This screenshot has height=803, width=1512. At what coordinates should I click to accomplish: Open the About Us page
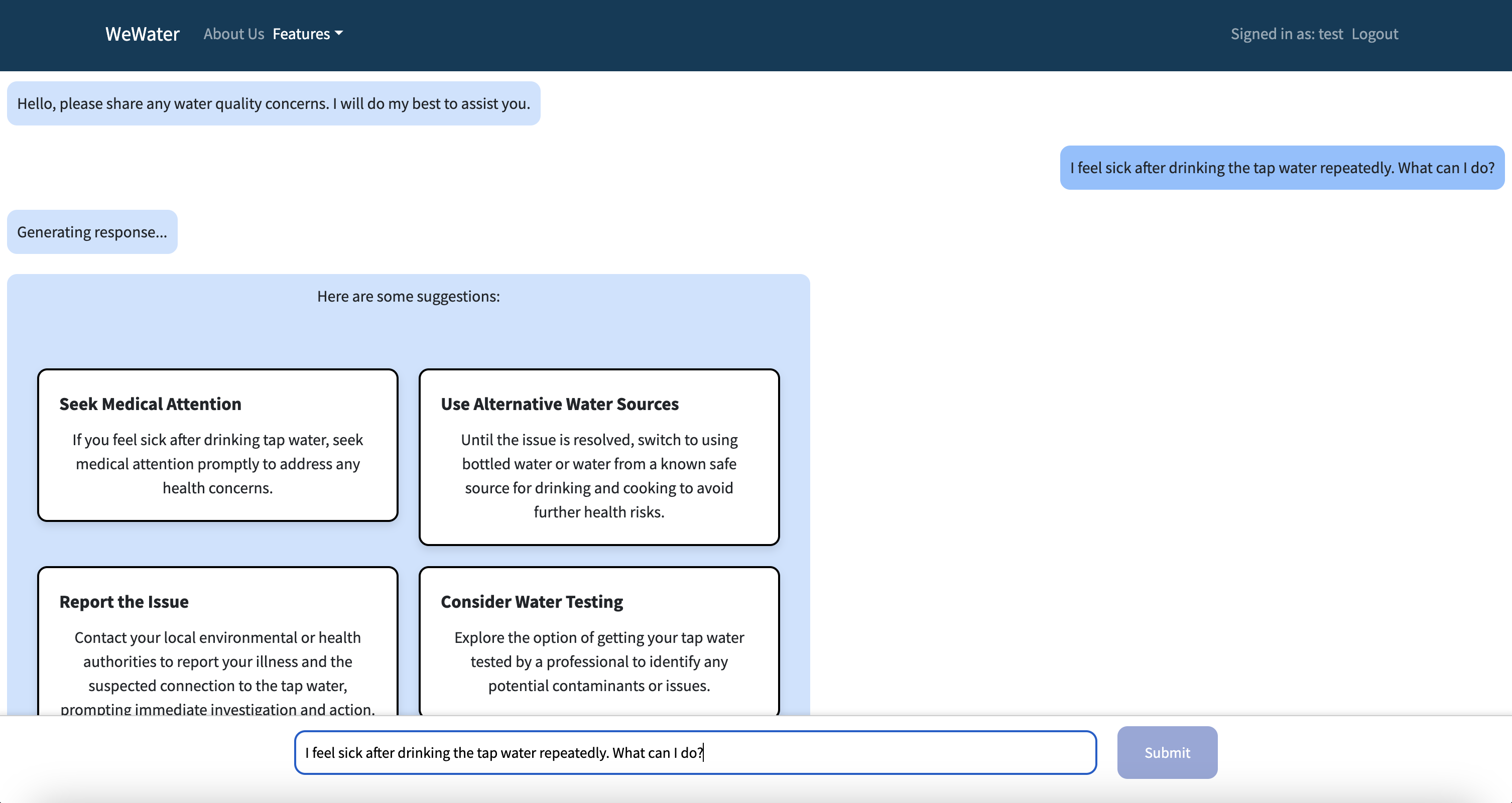(x=233, y=34)
